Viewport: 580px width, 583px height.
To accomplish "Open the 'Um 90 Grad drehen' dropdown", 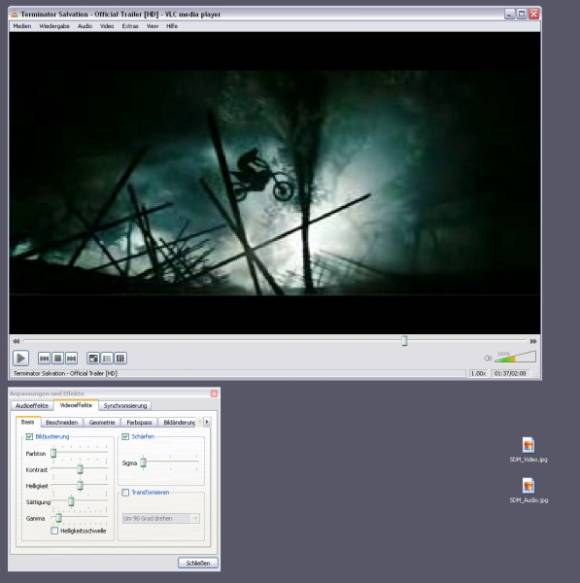I will [161, 518].
